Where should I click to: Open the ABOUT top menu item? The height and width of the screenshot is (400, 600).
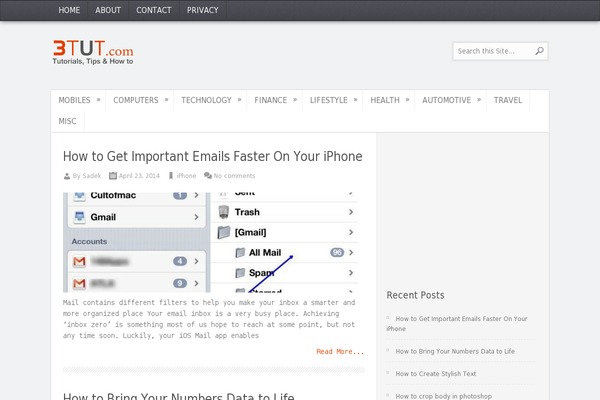(x=108, y=10)
